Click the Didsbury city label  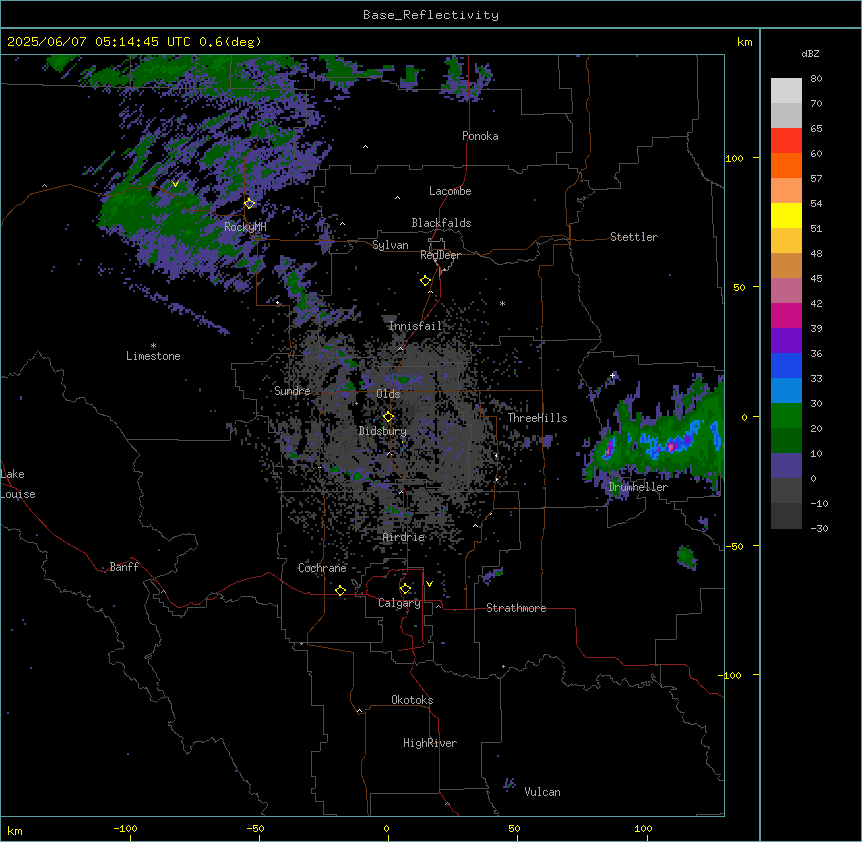coord(383,431)
